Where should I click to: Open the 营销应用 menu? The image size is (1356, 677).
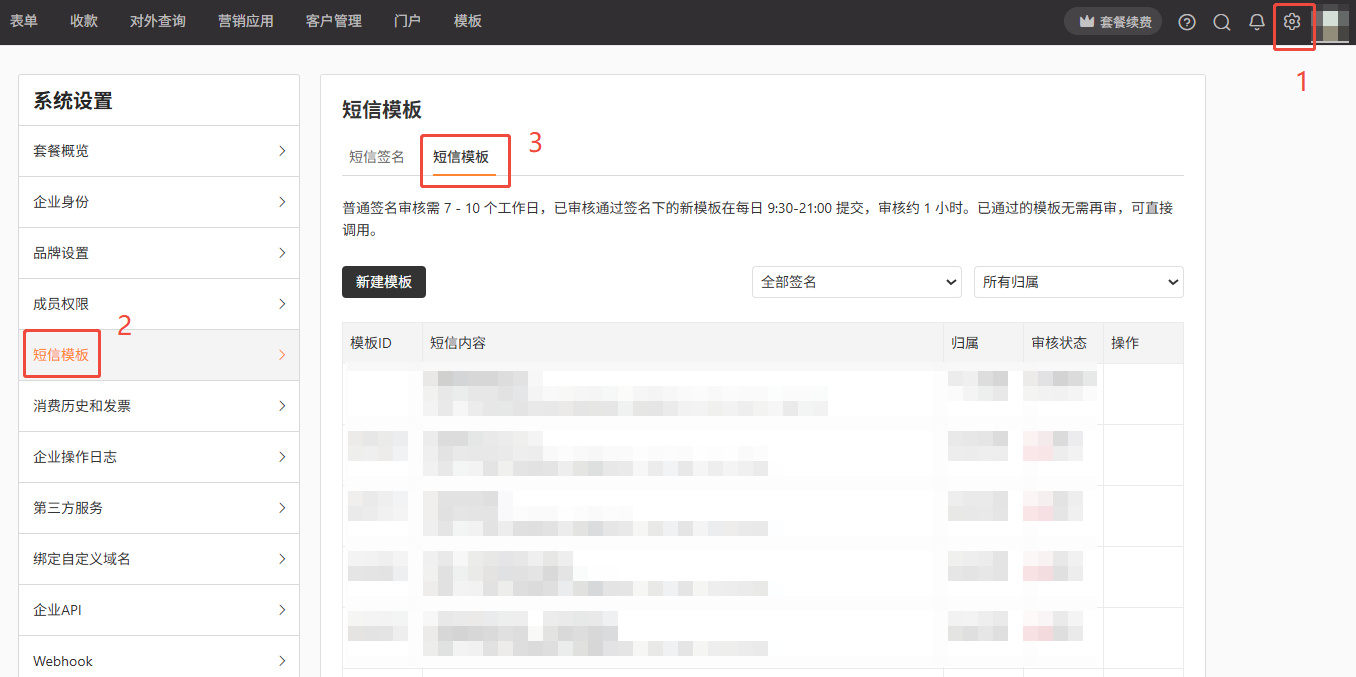point(246,20)
